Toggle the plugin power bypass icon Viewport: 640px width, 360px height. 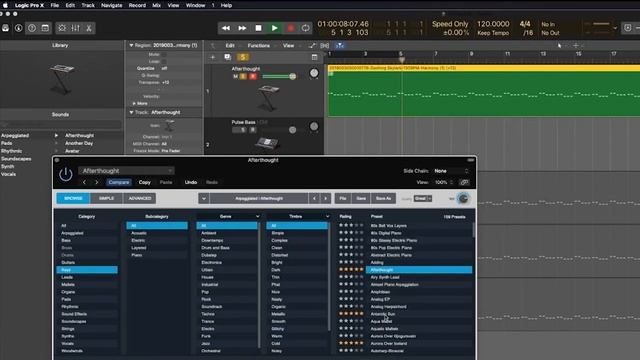coord(66,174)
